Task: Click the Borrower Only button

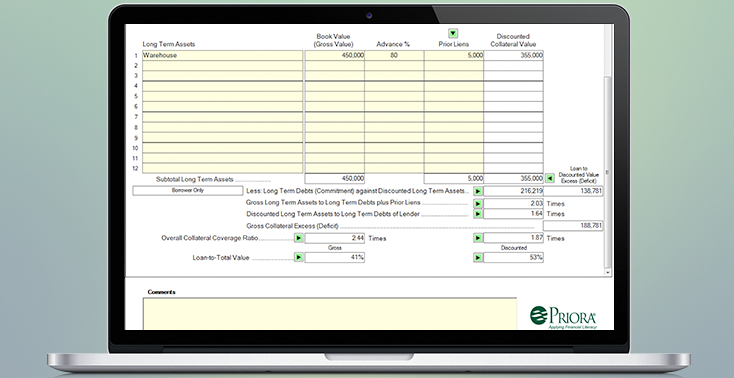Action: (x=188, y=191)
